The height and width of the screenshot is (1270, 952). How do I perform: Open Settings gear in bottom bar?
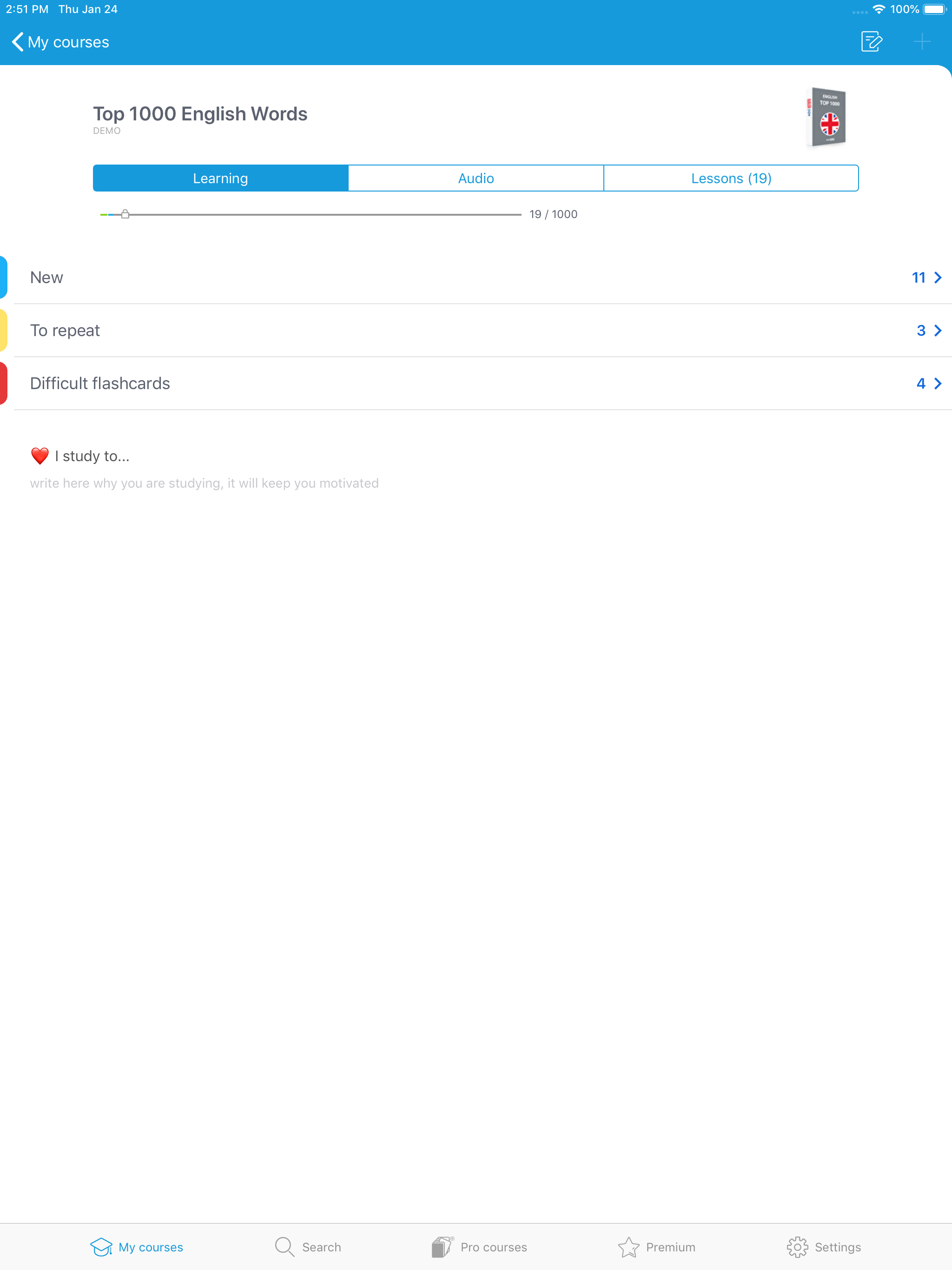pyautogui.click(x=823, y=1246)
